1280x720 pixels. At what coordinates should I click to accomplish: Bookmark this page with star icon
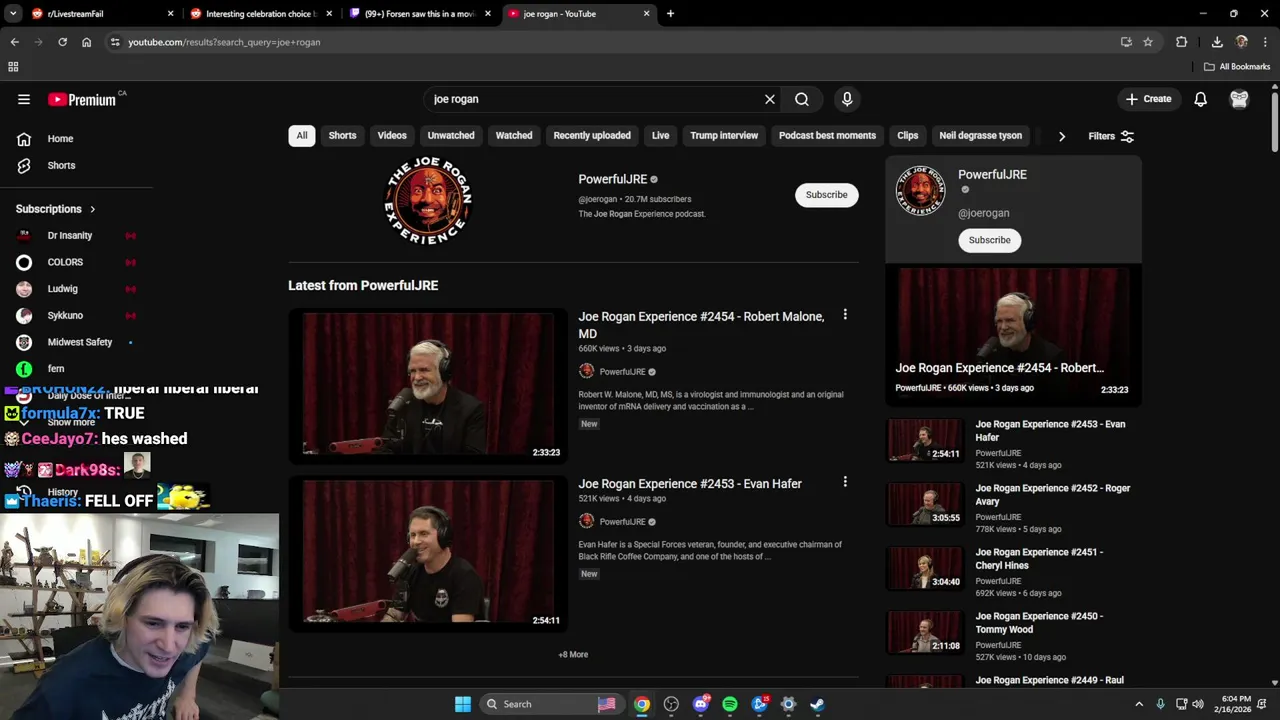tap(1148, 42)
